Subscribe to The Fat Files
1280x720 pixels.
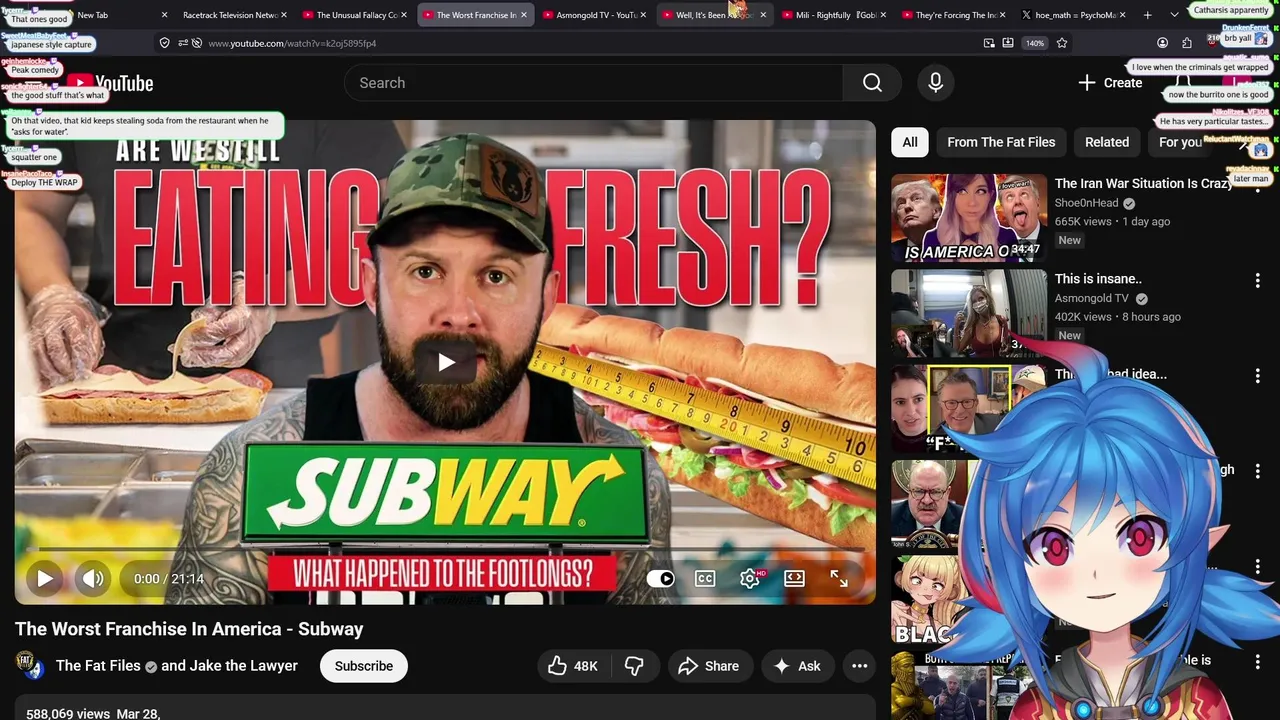364,666
